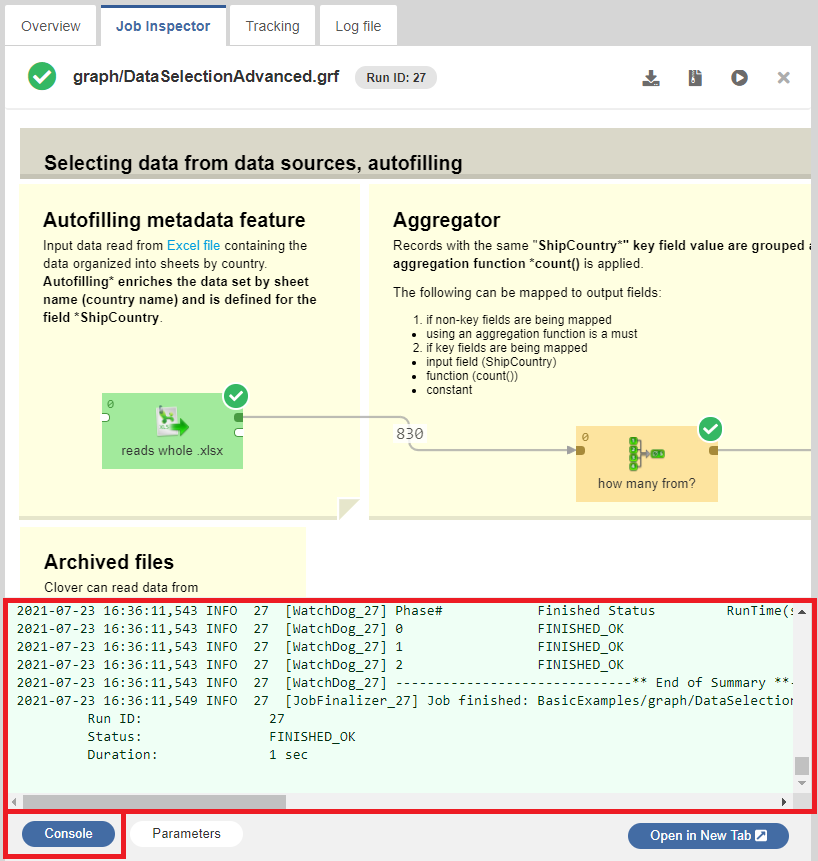Download the job log
This screenshot has height=861, width=818.
pyautogui.click(x=651, y=77)
